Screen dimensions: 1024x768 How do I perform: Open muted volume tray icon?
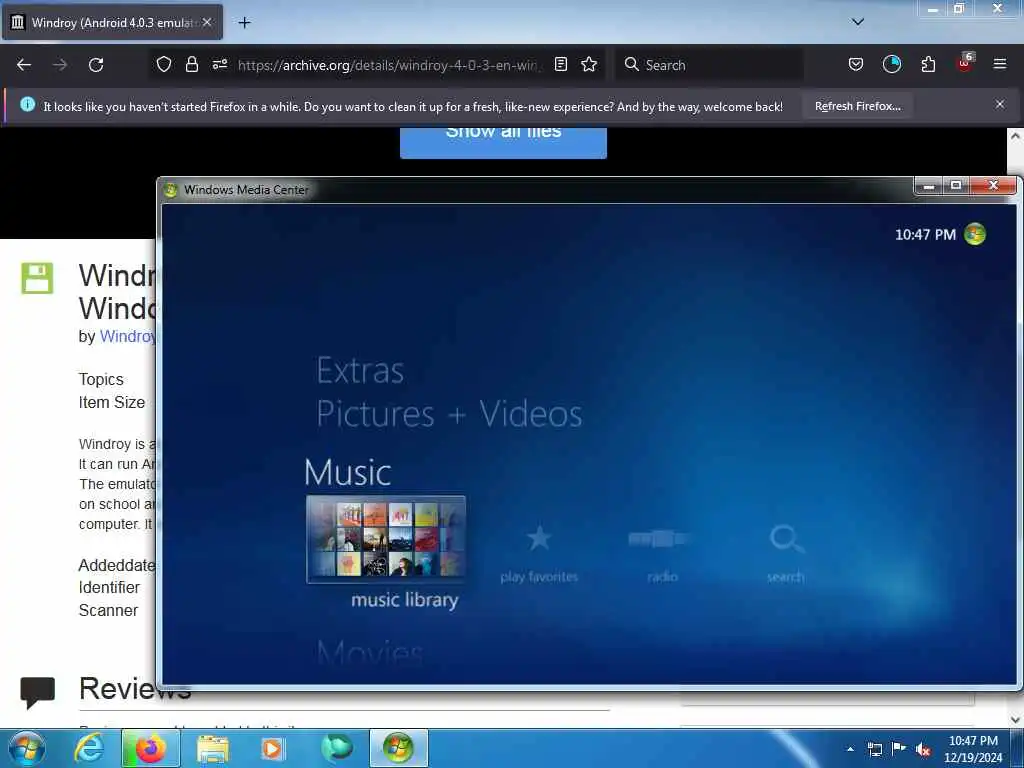(923, 750)
